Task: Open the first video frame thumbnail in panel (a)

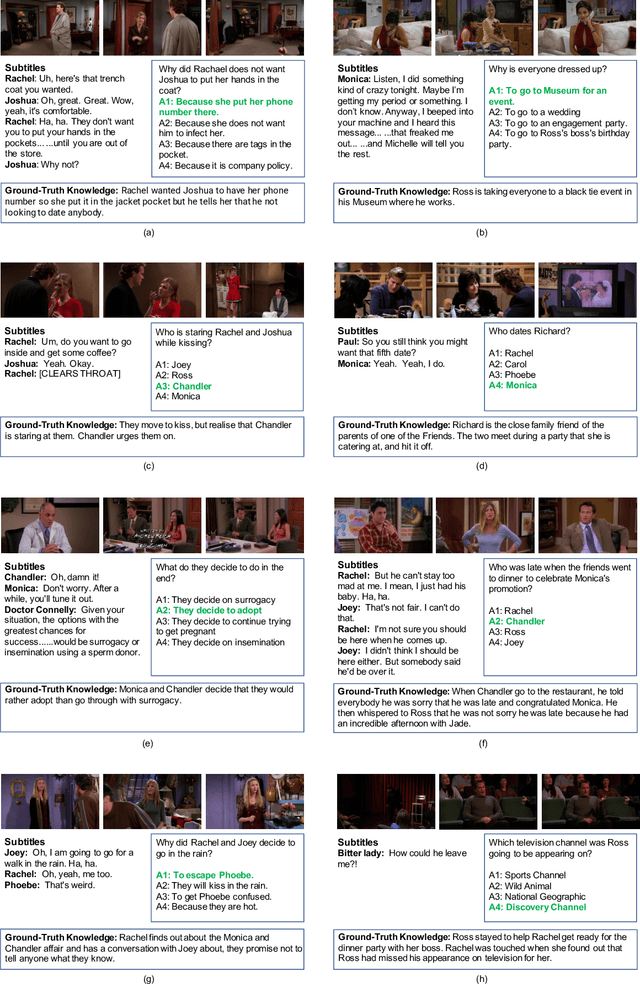Action: pos(50,28)
